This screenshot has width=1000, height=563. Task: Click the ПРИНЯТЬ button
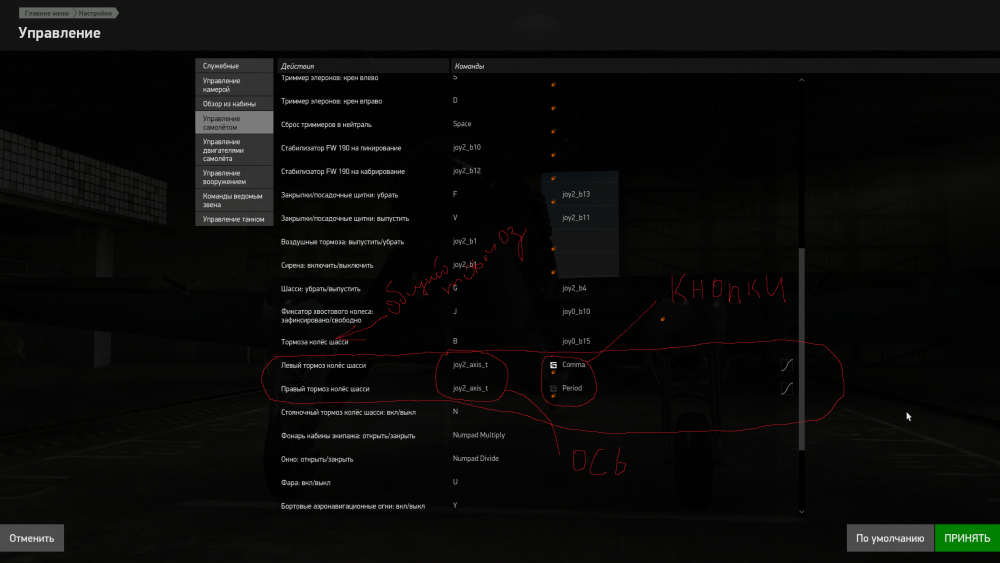(x=967, y=538)
